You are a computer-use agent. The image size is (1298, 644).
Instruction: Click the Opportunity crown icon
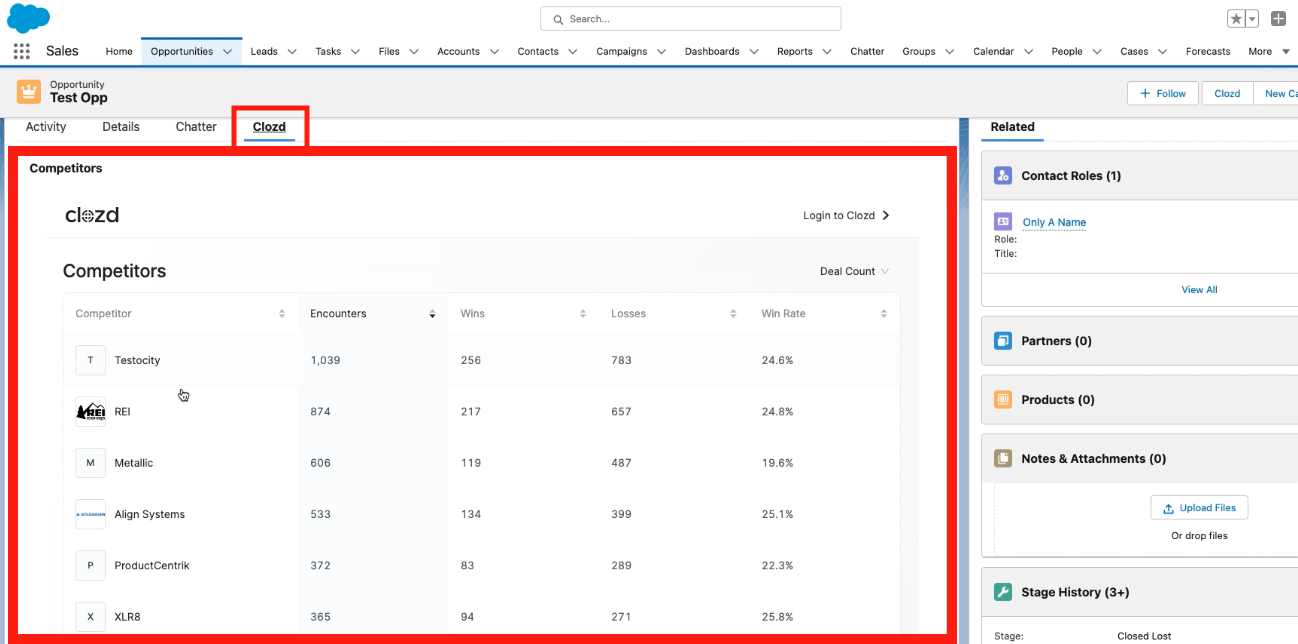click(29, 92)
